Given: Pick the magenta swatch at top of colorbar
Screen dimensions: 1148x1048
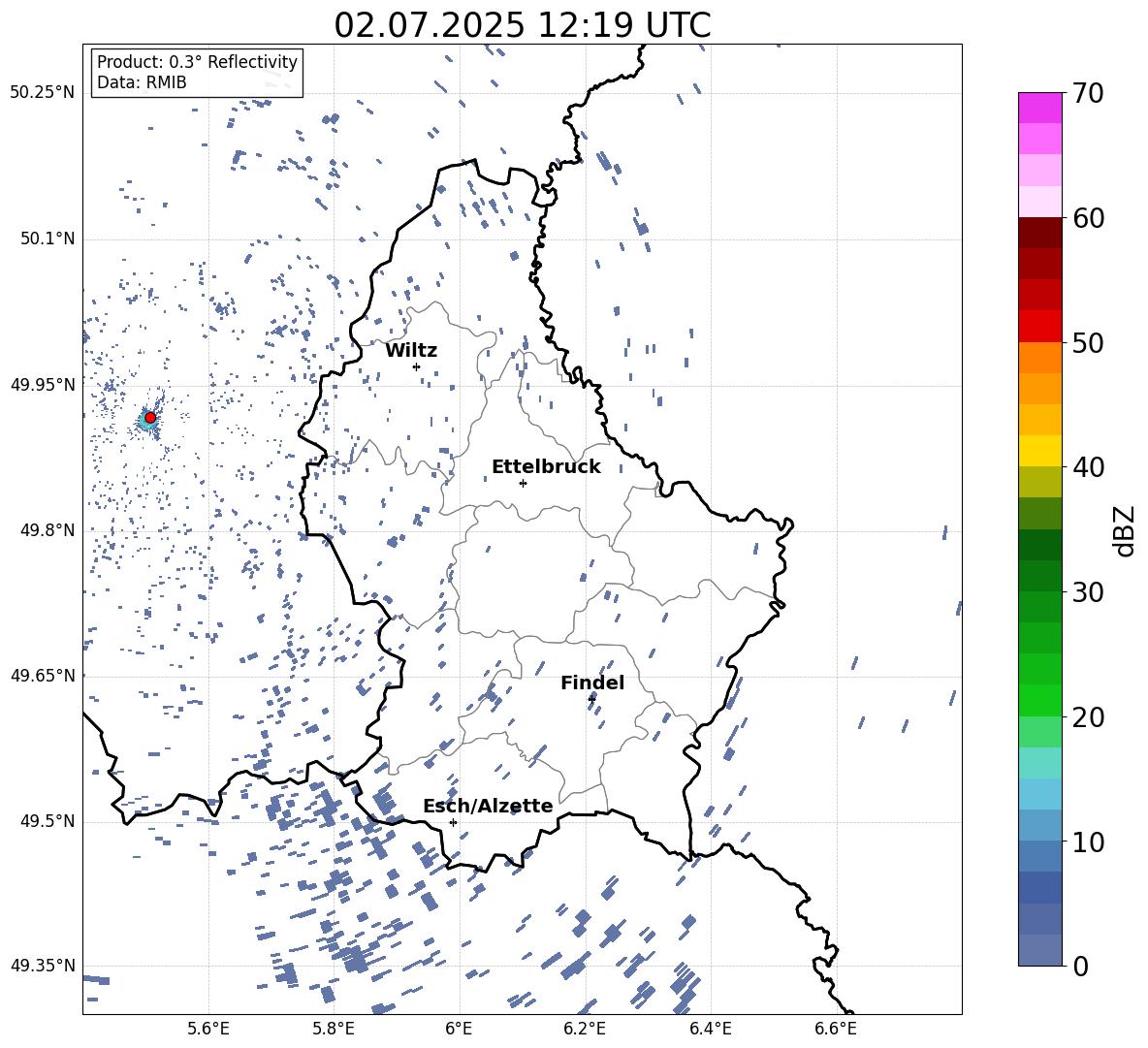Looking at the screenshot, I should point(1040,109).
